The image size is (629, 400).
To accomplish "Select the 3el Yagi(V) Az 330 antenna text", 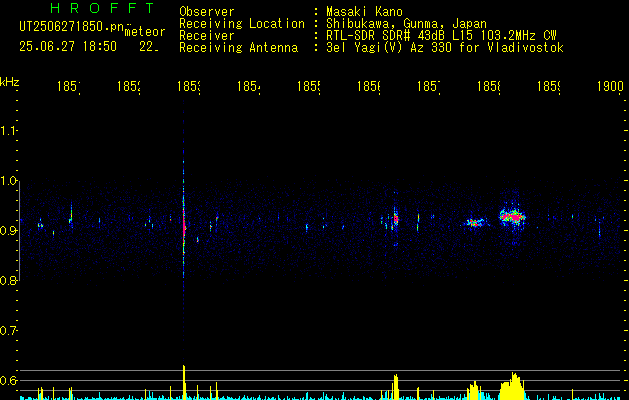I will pos(445,48).
